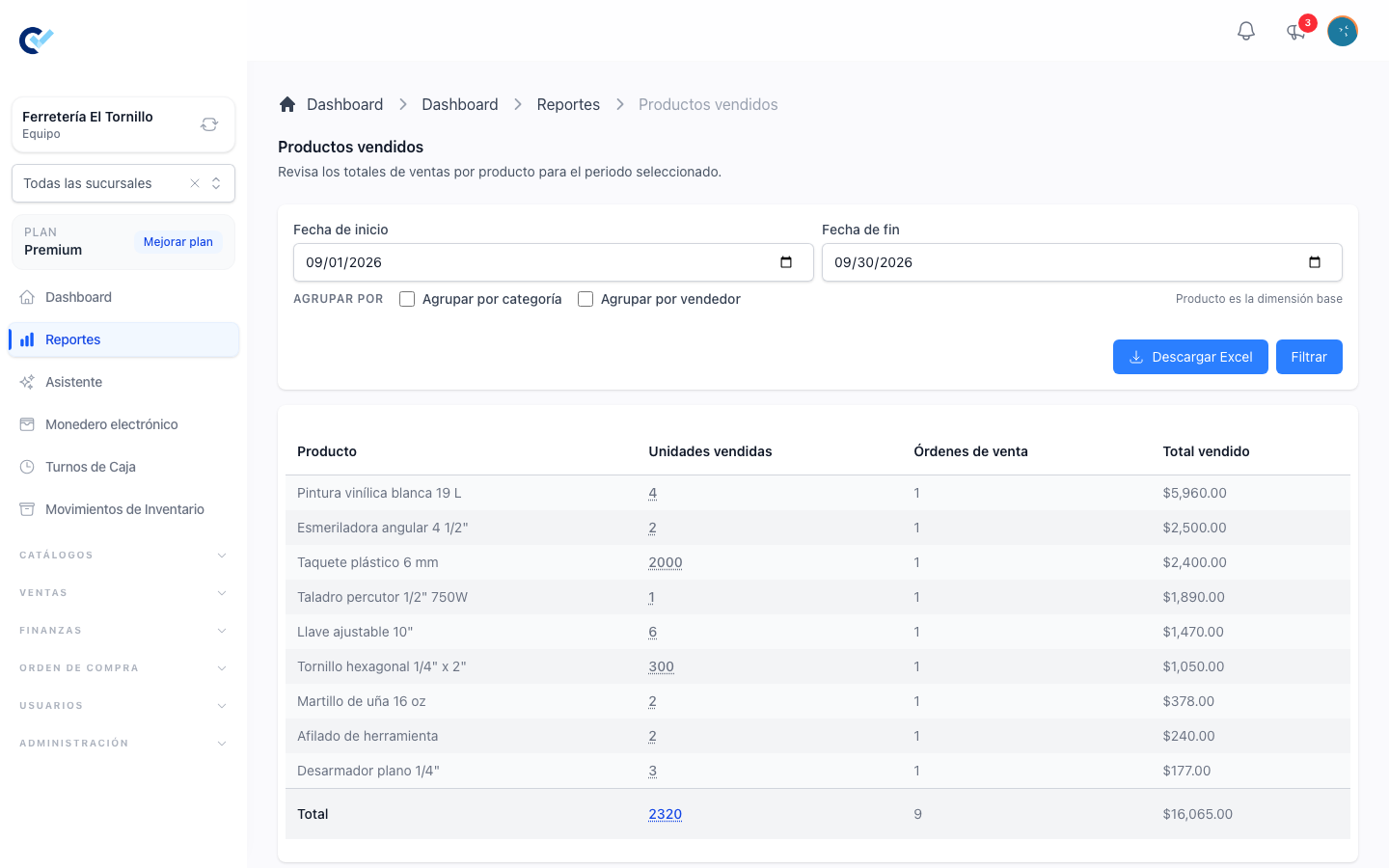Select the Taquete plástico 6 mm product name
Viewport: 1389px width, 868px height.
tap(368, 562)
